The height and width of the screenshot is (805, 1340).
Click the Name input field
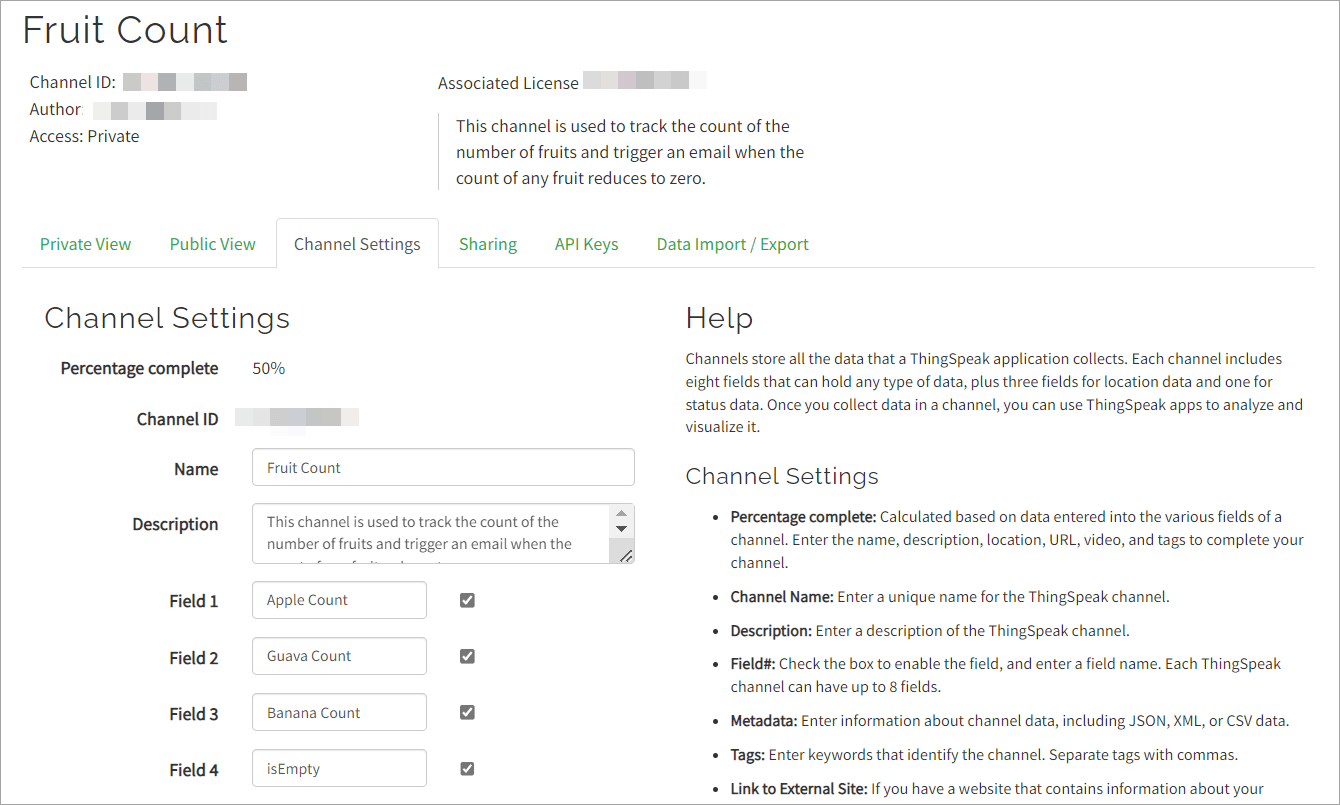pos(443,468)
